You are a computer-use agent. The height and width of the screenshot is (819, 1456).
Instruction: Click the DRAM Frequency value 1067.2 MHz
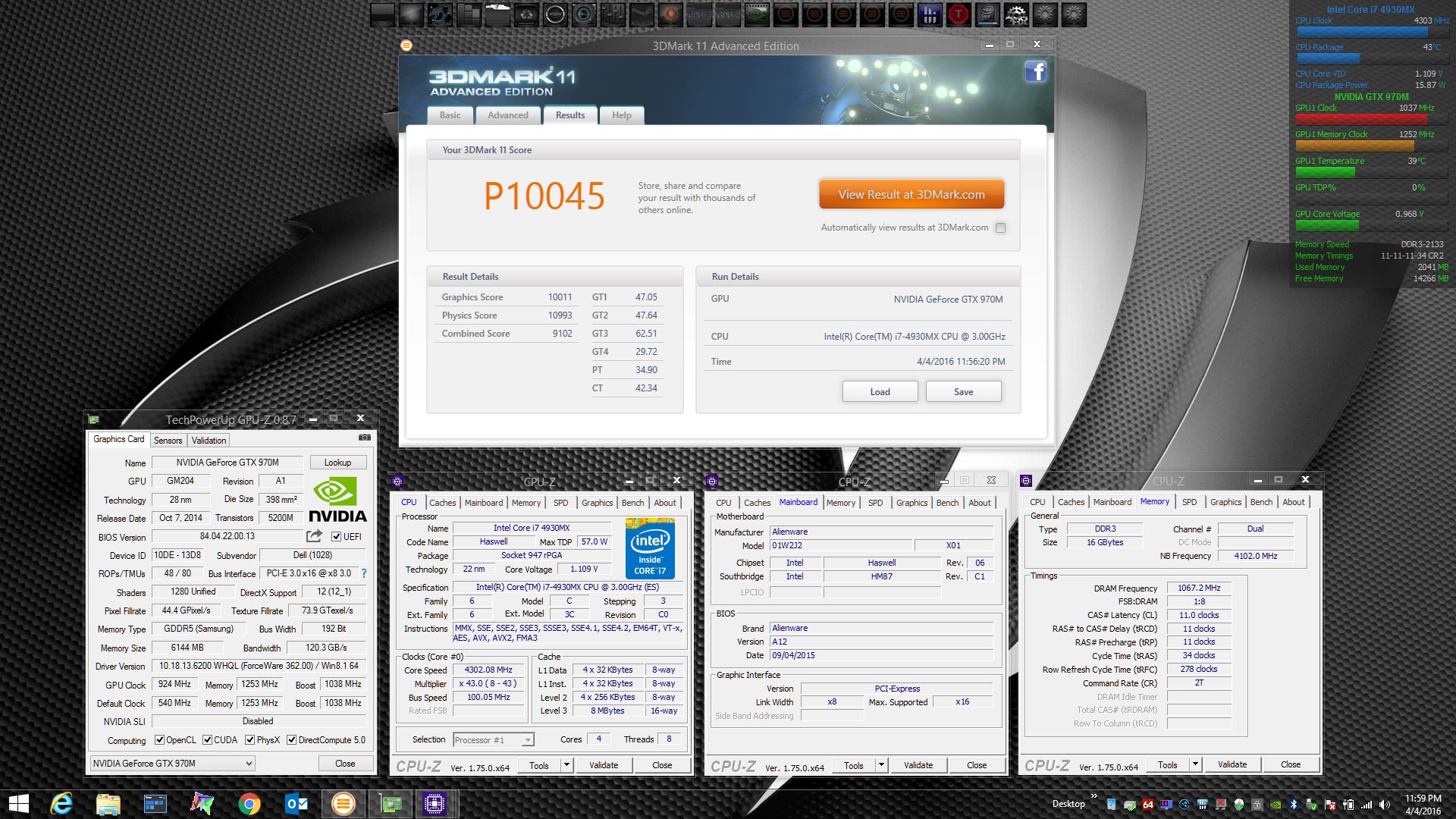point(1199,588)
